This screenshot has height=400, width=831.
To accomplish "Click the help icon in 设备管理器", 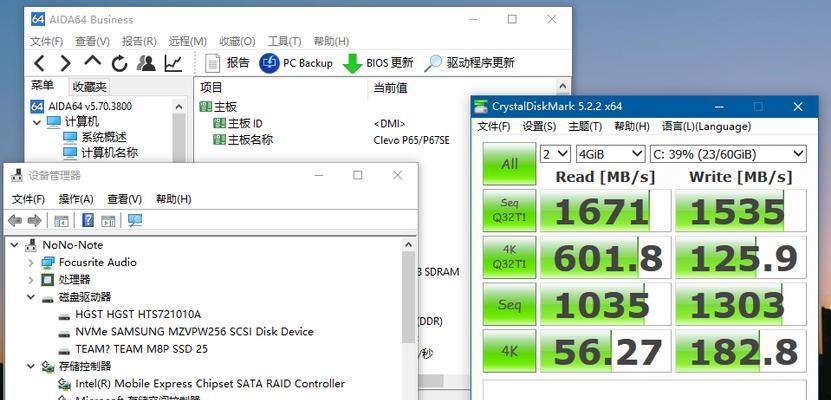I will [x=87, y=220].
